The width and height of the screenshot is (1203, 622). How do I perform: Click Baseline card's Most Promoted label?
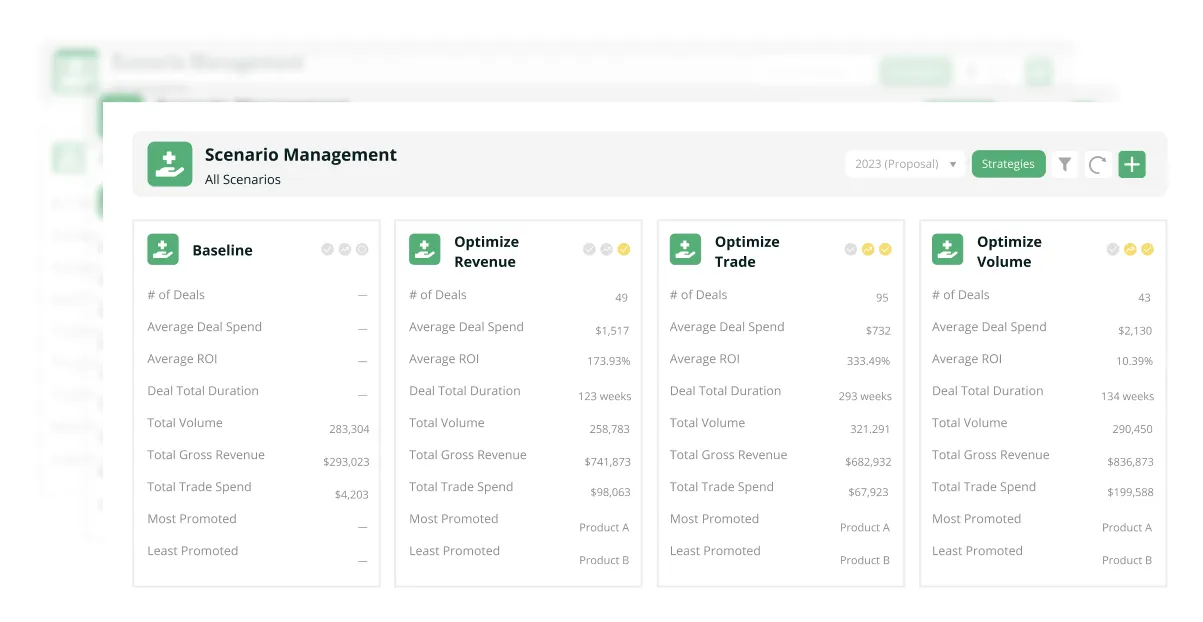point(192,519)
